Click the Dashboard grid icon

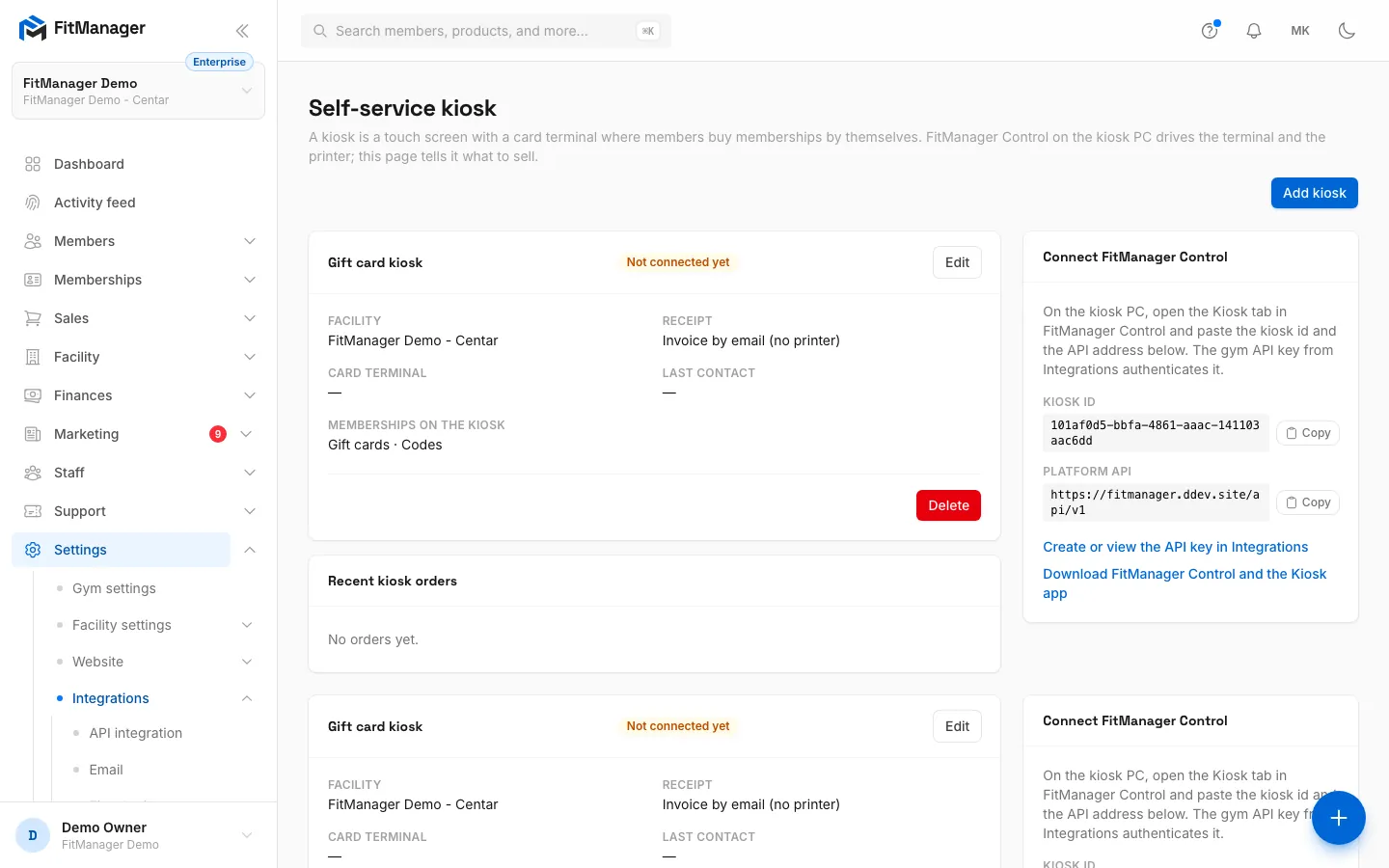[x=33, y=164]
